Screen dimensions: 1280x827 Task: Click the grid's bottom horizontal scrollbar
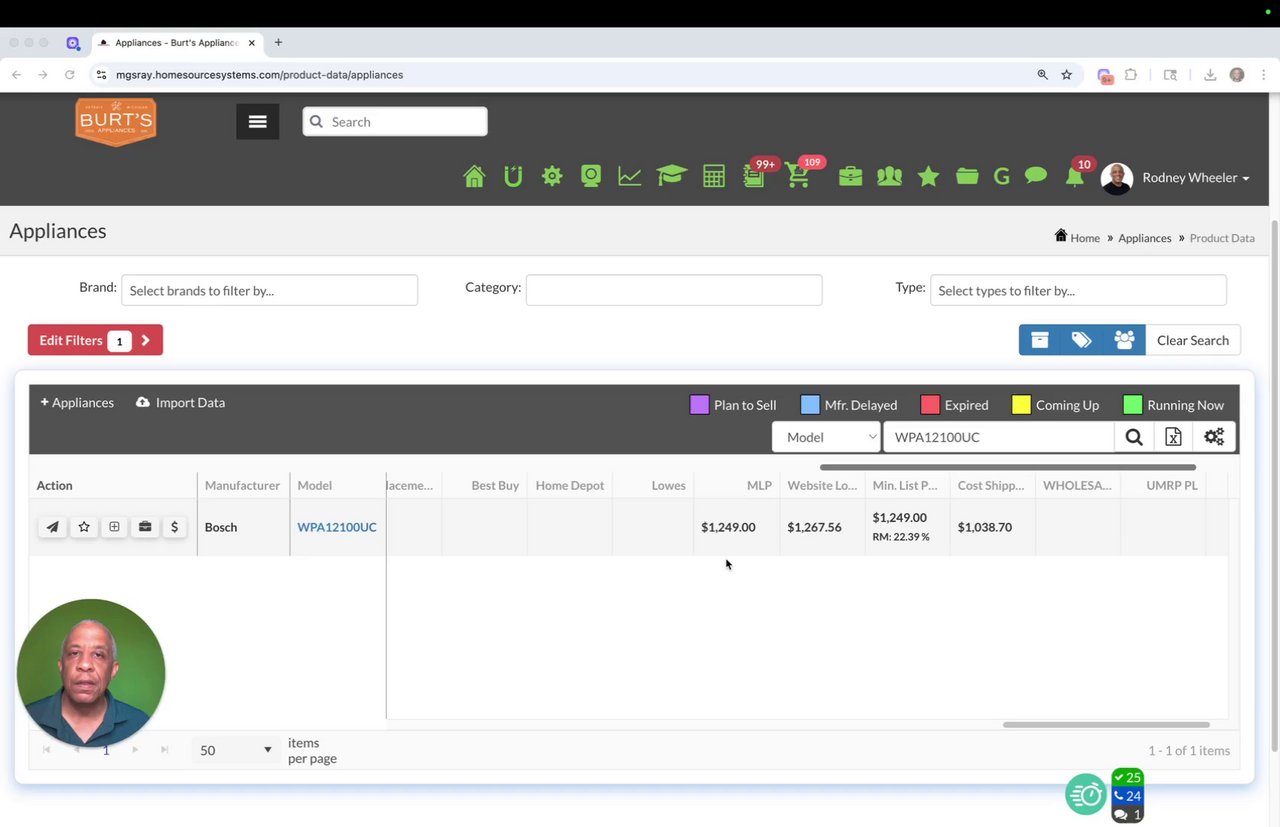[x=1106, y=725]
